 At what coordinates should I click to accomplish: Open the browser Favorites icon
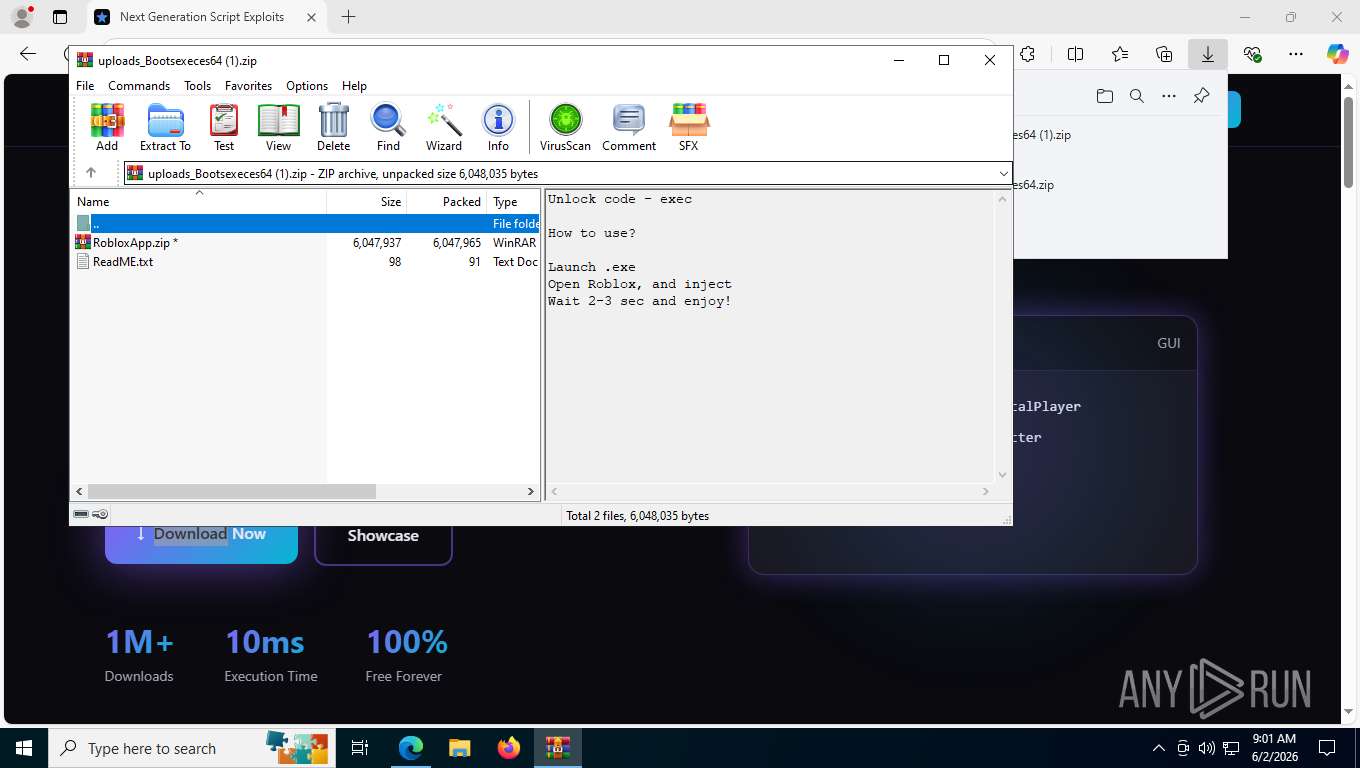(1120, 54)
